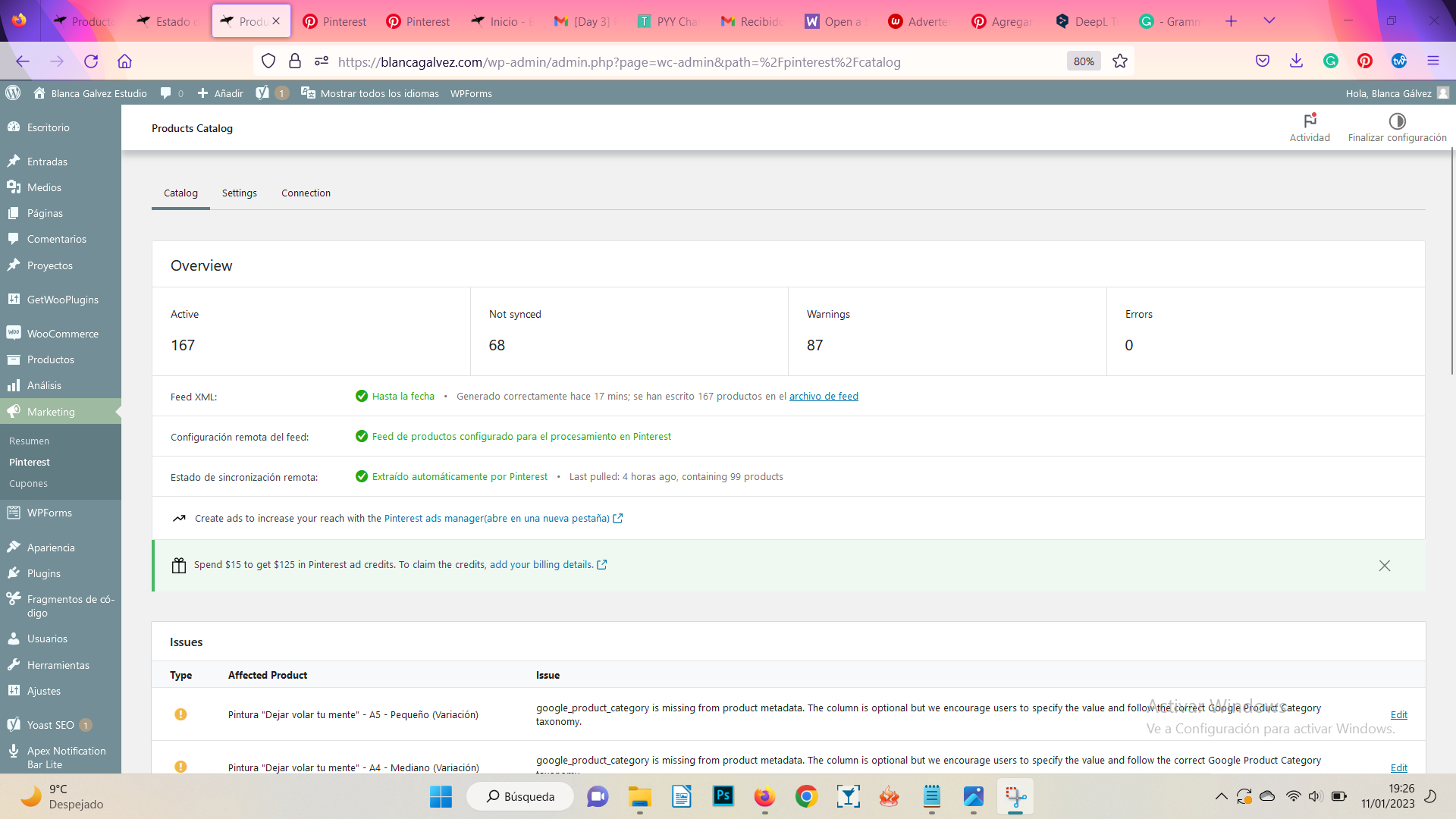Open Photoshop from the taskbar
Viewport: 1456px width, 819px height.
(x=723, y=796)
